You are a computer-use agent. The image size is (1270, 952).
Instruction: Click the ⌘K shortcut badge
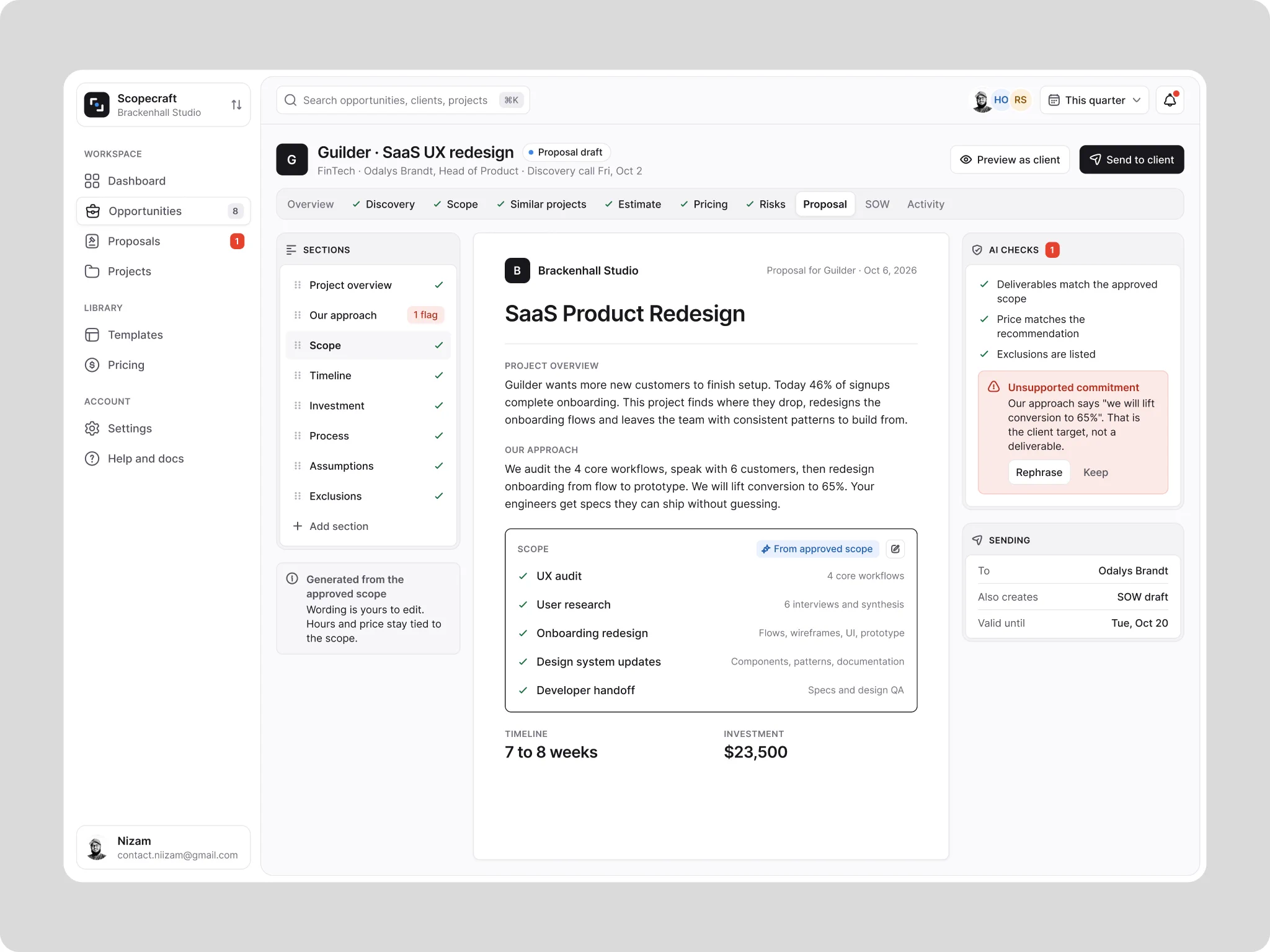click(x=512, y=100)
